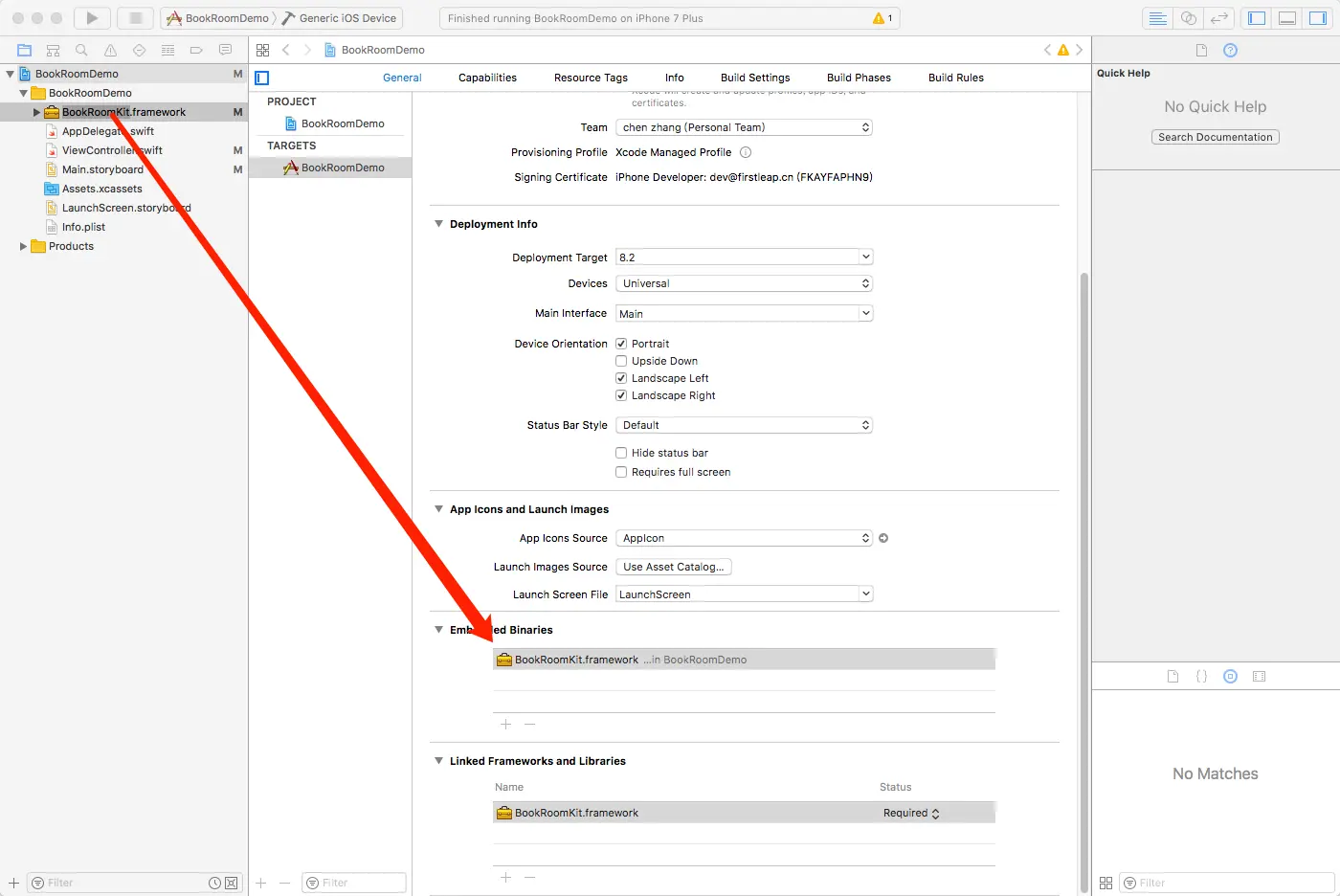Open the Build Rules tab
The width and height of the screenshot is (1340, 896).
(x=956, y=78)
